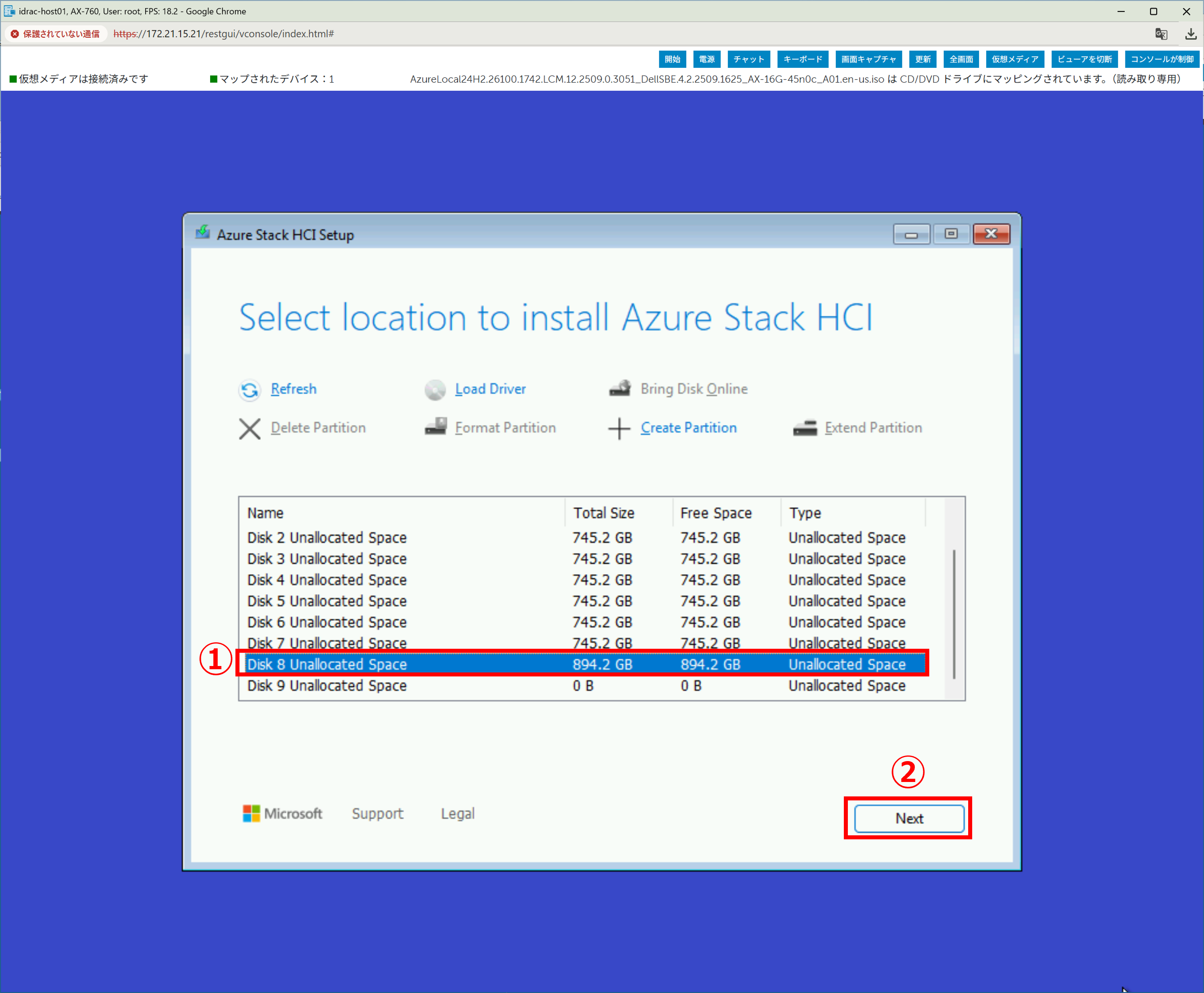Click the Total Size column header

[604, 513]
